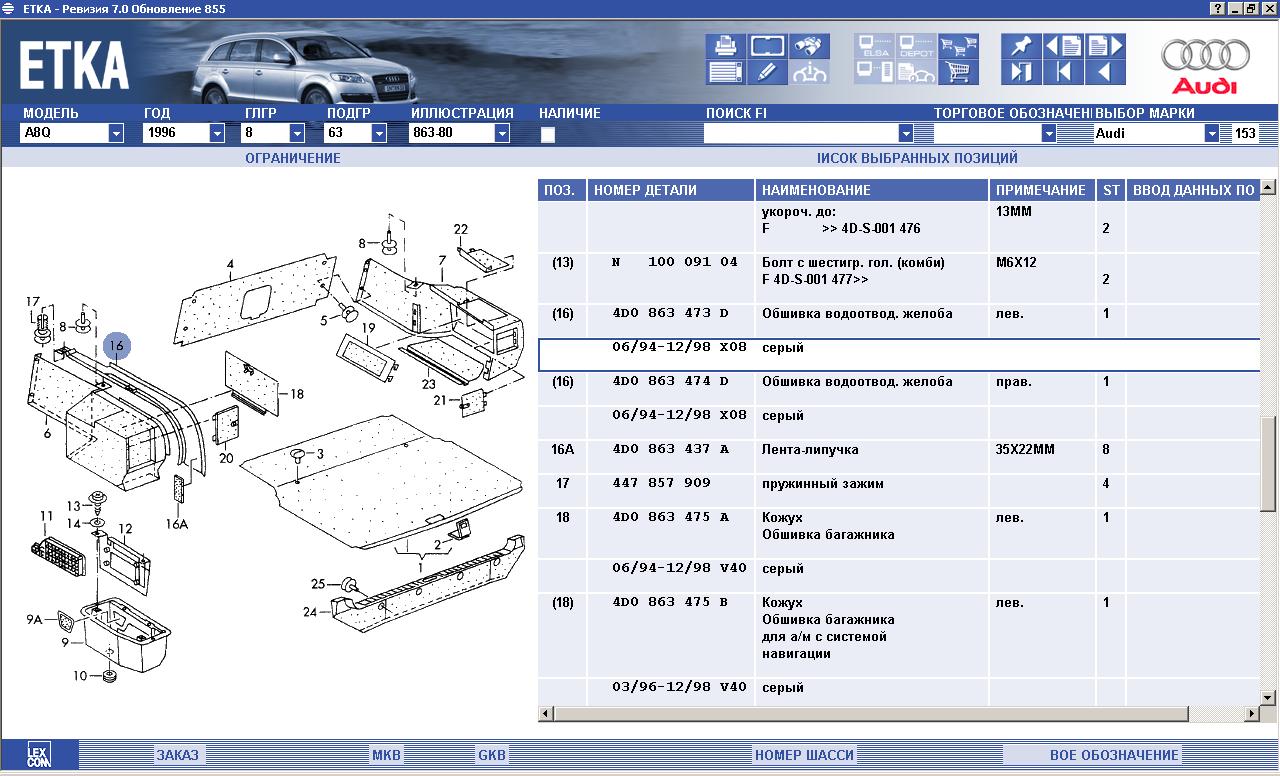Click the pencil edit icon

coord(767,72)
